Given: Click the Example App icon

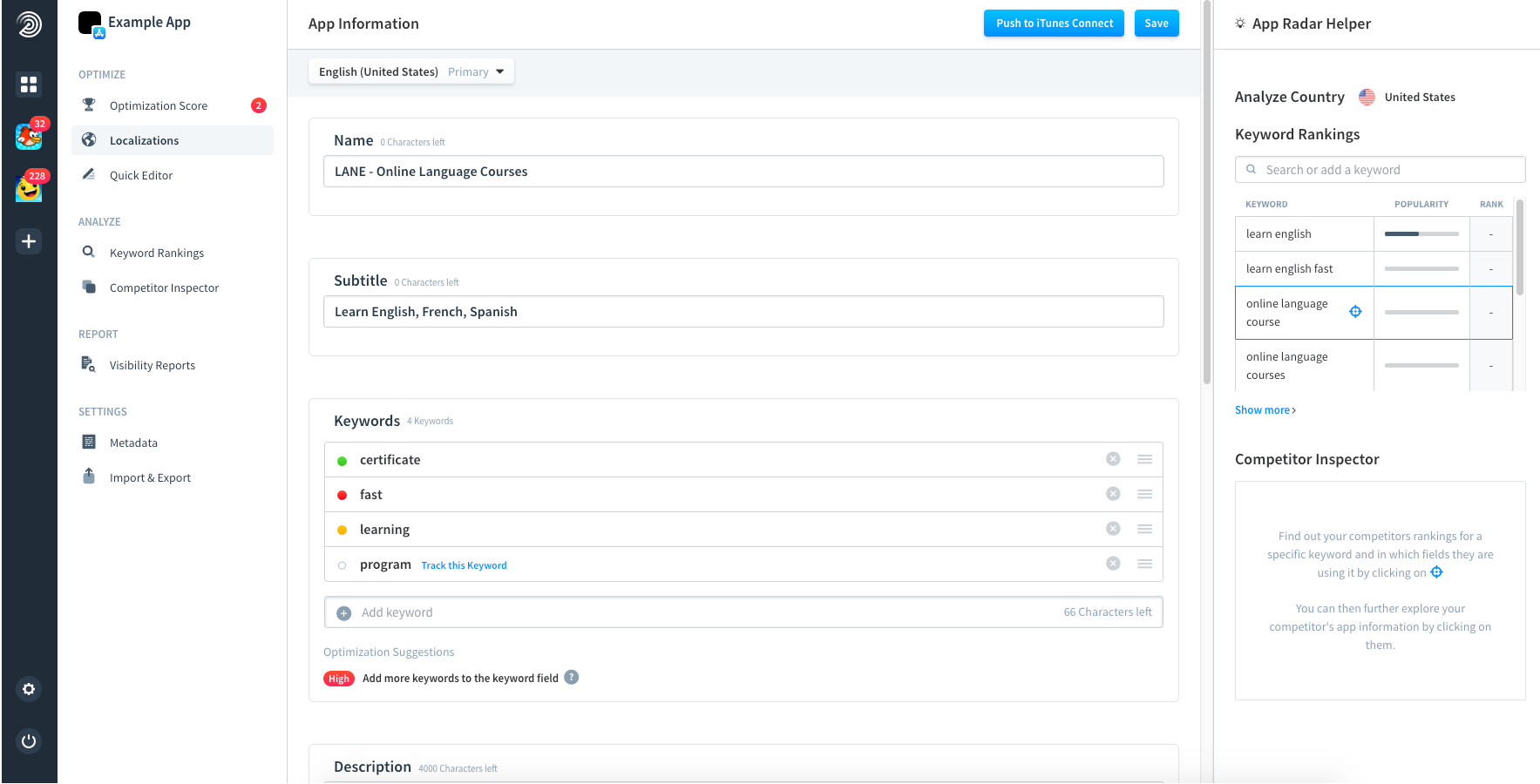Looking at the screenshot, I should coord(91,24).
